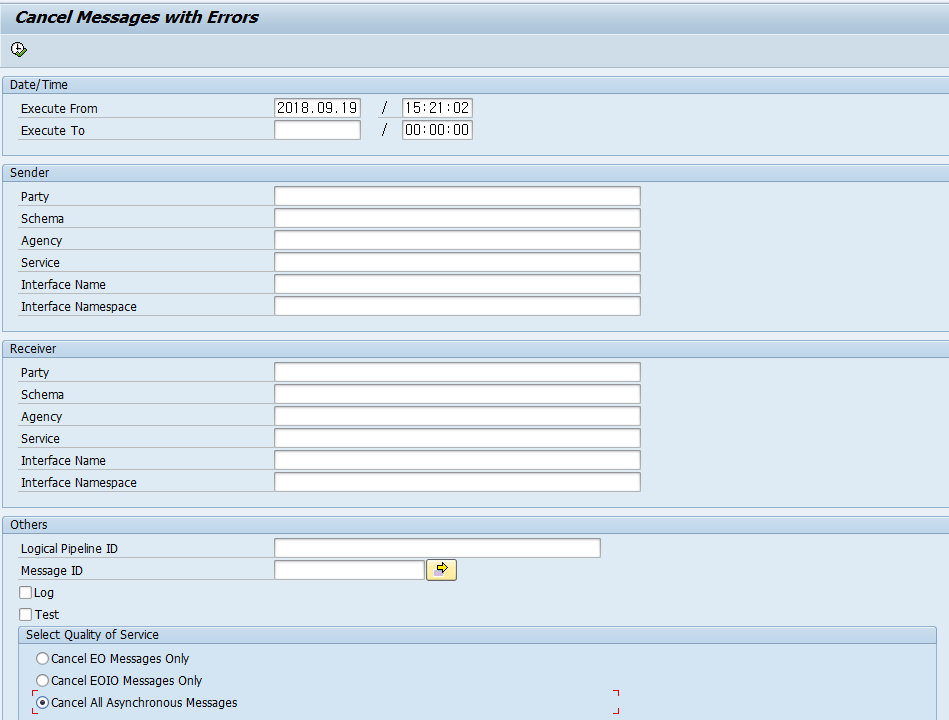Click the Sender Schema input field

(456, 217)
